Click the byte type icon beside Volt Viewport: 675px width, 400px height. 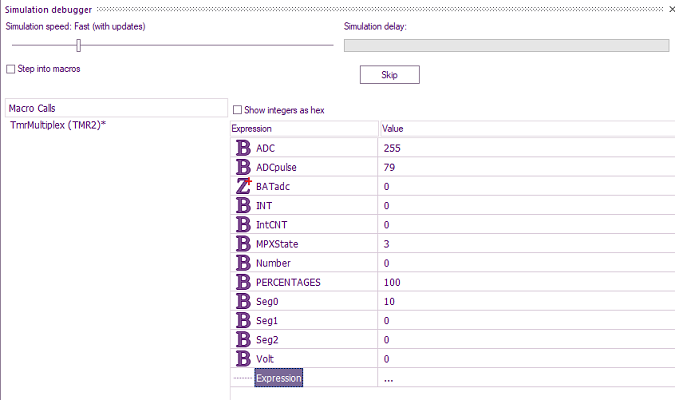243,359
